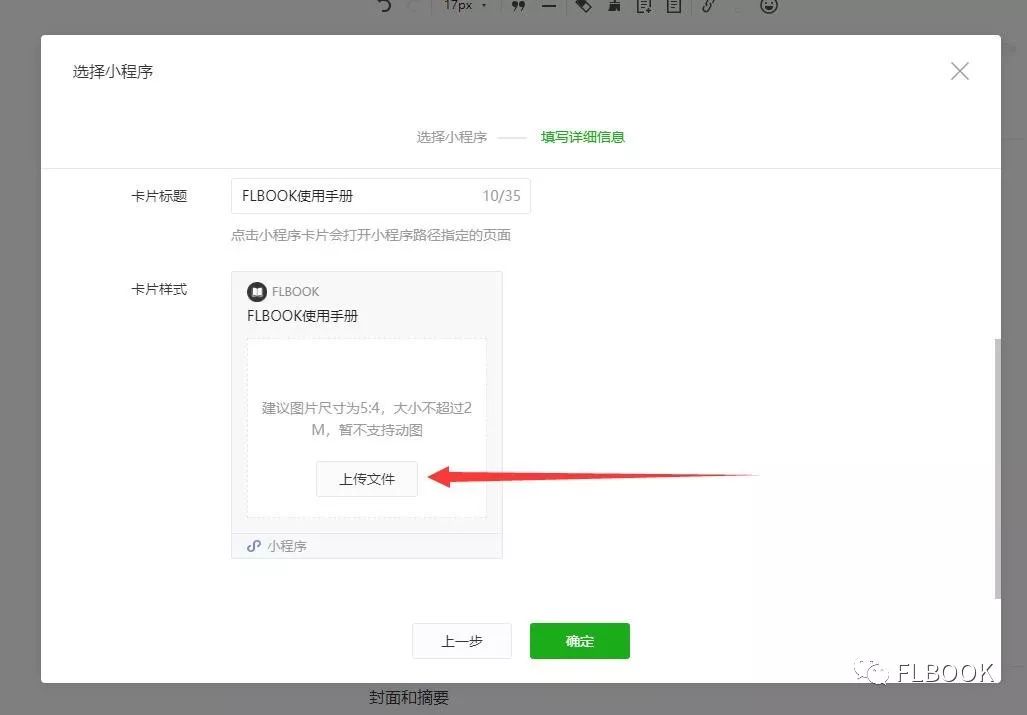Click the dialog's vertical scrollbar

coord(997,468)
